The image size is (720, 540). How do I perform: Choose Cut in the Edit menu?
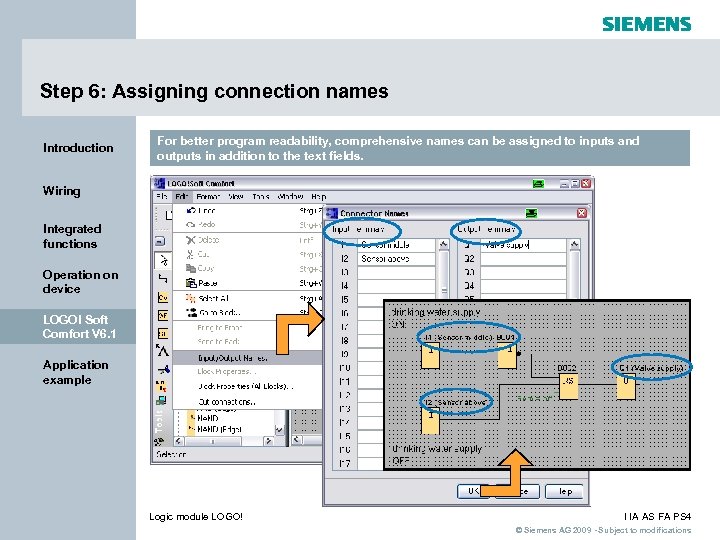tap(248, 254)
